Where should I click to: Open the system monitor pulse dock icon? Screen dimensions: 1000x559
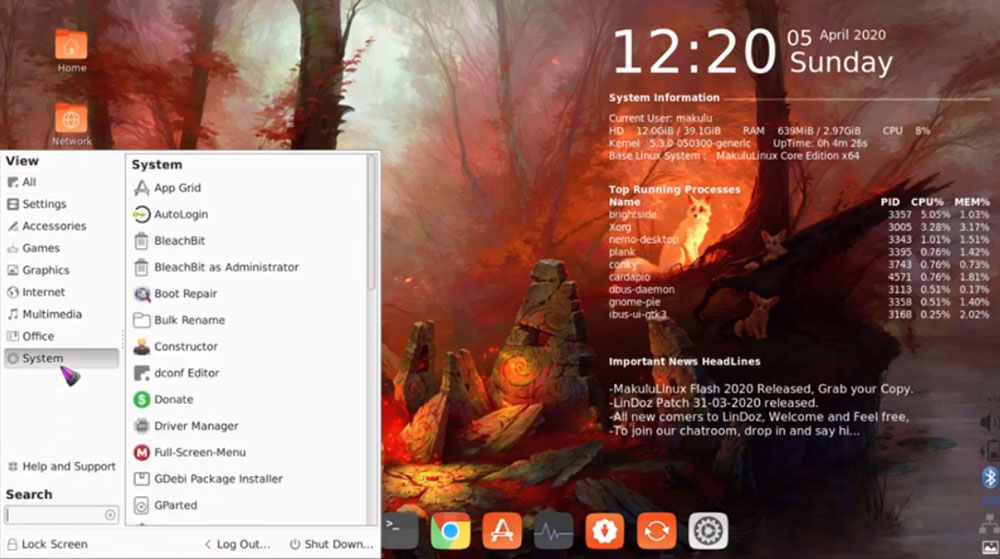click(554, 530)
